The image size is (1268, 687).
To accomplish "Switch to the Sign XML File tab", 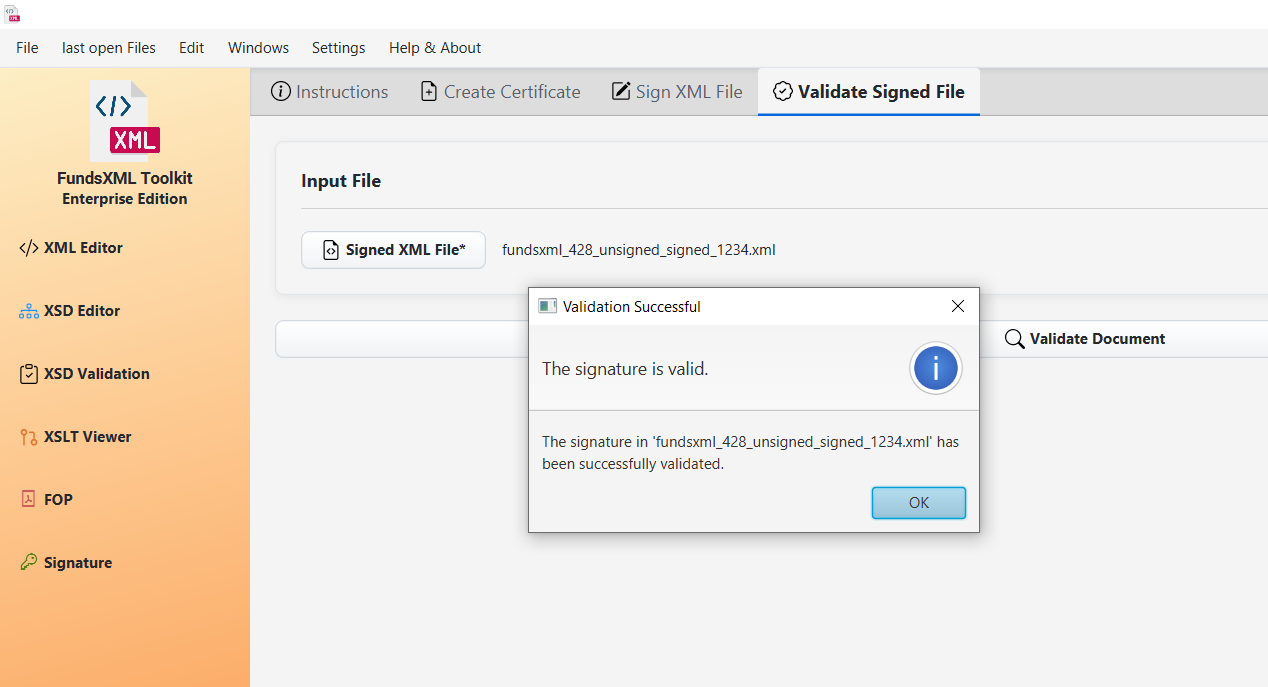I will coord(677,92).
